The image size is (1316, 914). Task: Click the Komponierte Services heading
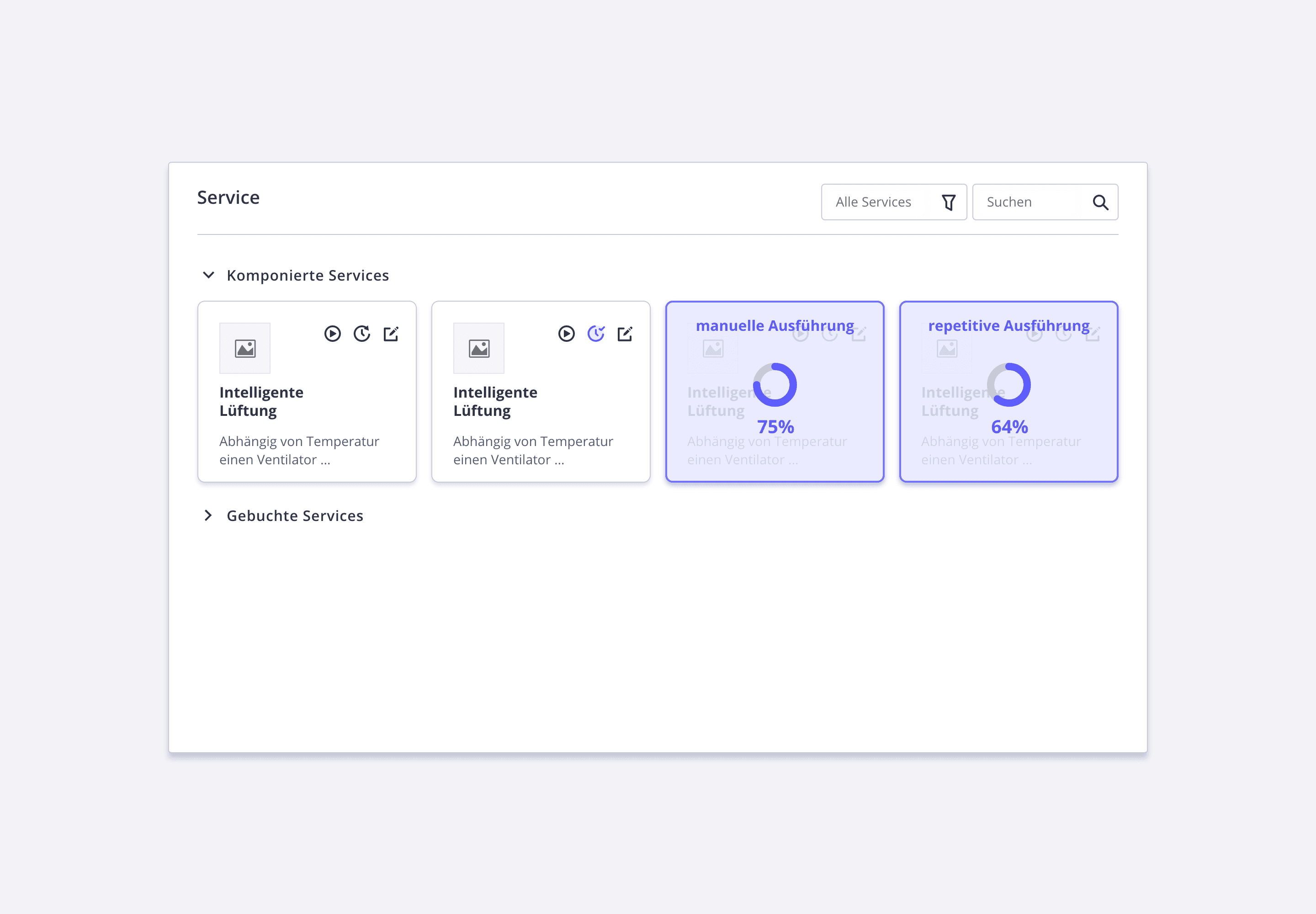coord(308,276)
